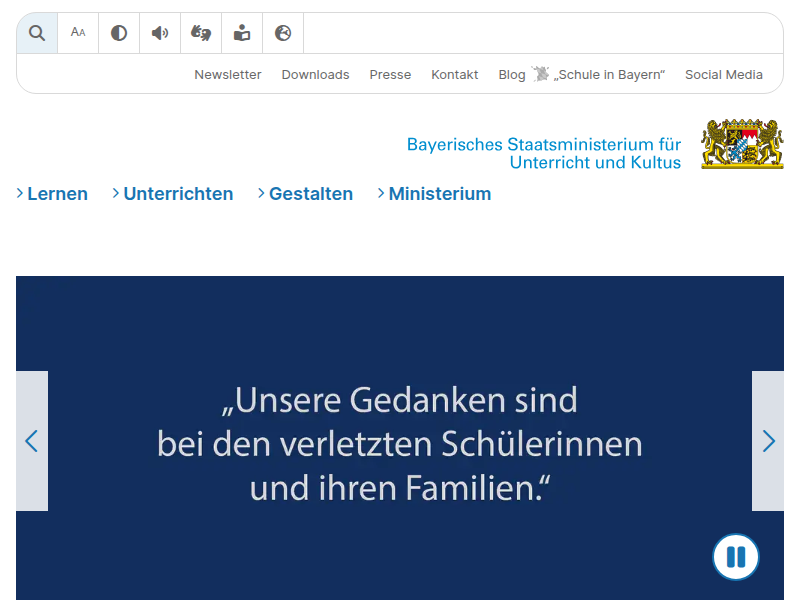The width and height of the screenshot is (800, 600).
Task: Toggle high contrast mode icon
Action: [119, 33]
